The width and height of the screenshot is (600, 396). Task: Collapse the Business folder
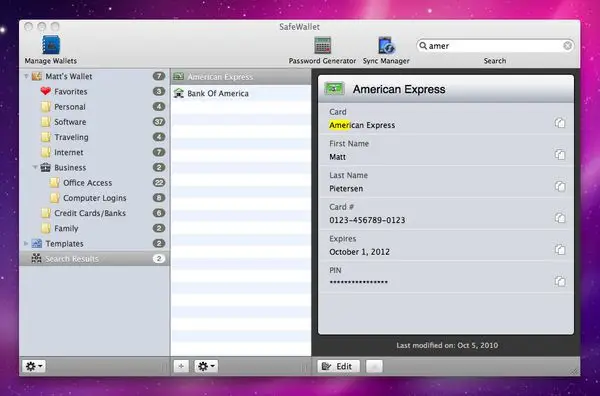tap(35, 167)
